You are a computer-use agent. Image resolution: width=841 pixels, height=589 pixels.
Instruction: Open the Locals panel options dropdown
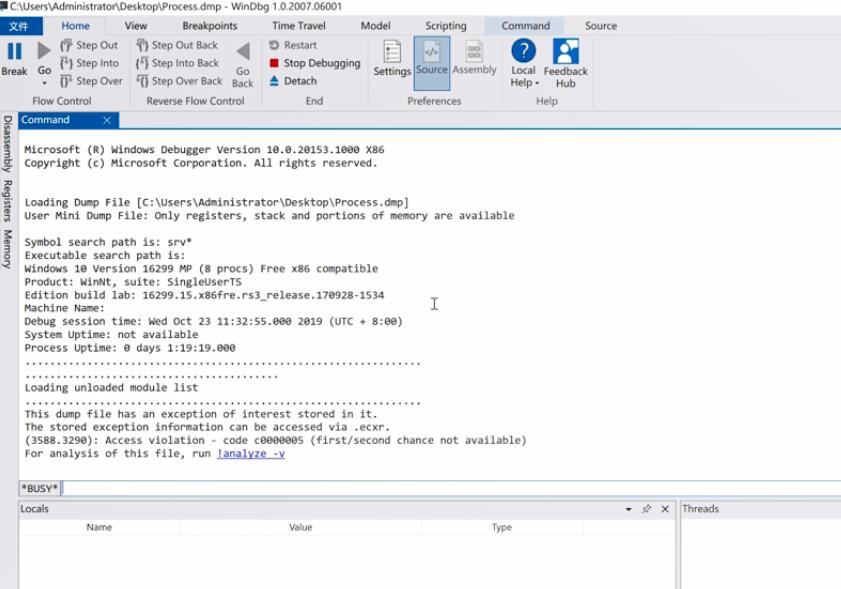(x=629, y=509)
